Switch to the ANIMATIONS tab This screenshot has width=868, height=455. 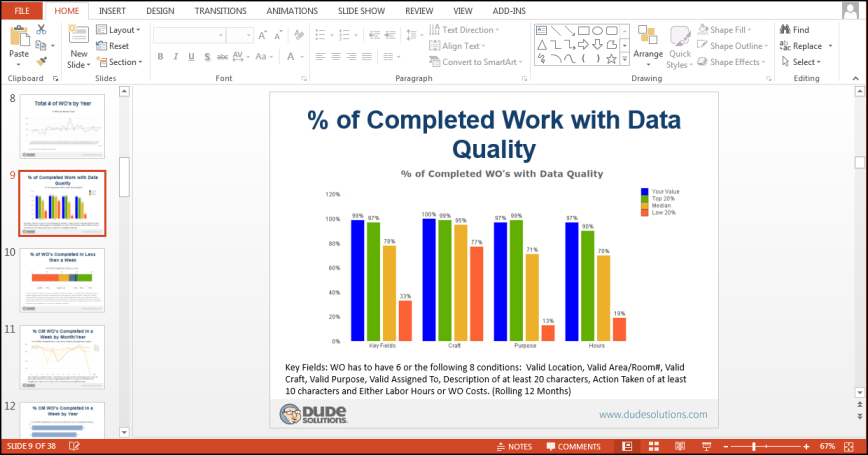(x=292, y=11)
